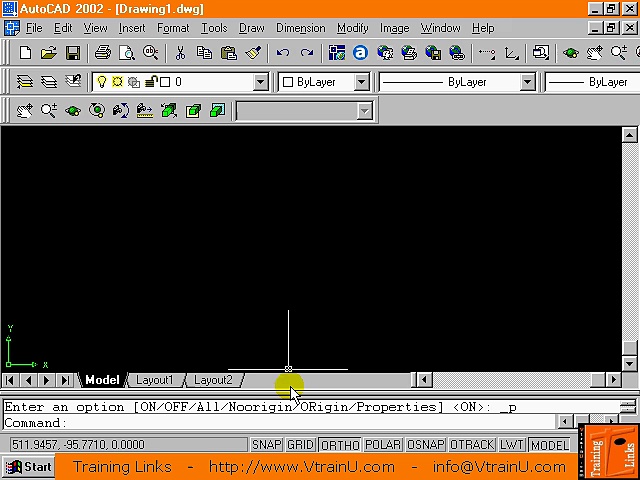Switch to the Layout1 tab
The image size is (640, 480).
pyautogui.click(x=154, y=380)
